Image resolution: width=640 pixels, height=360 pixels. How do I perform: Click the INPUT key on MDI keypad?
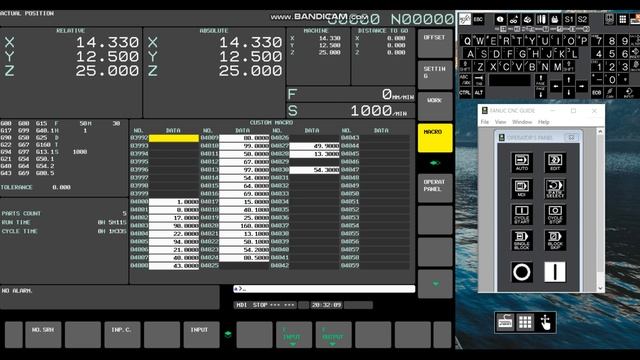click(x=629, y=93)
